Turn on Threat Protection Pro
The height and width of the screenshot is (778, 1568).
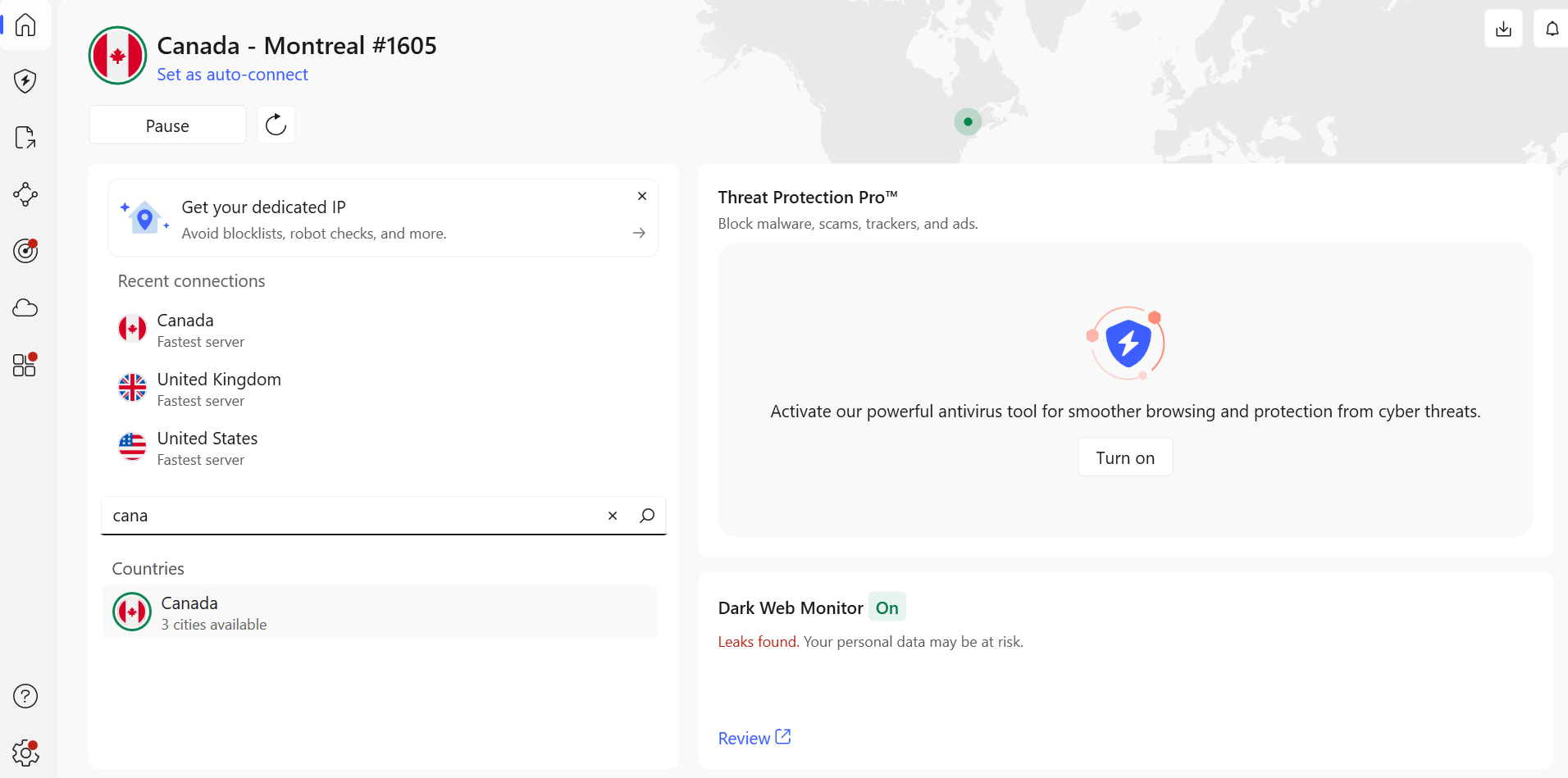point(1124,457)
